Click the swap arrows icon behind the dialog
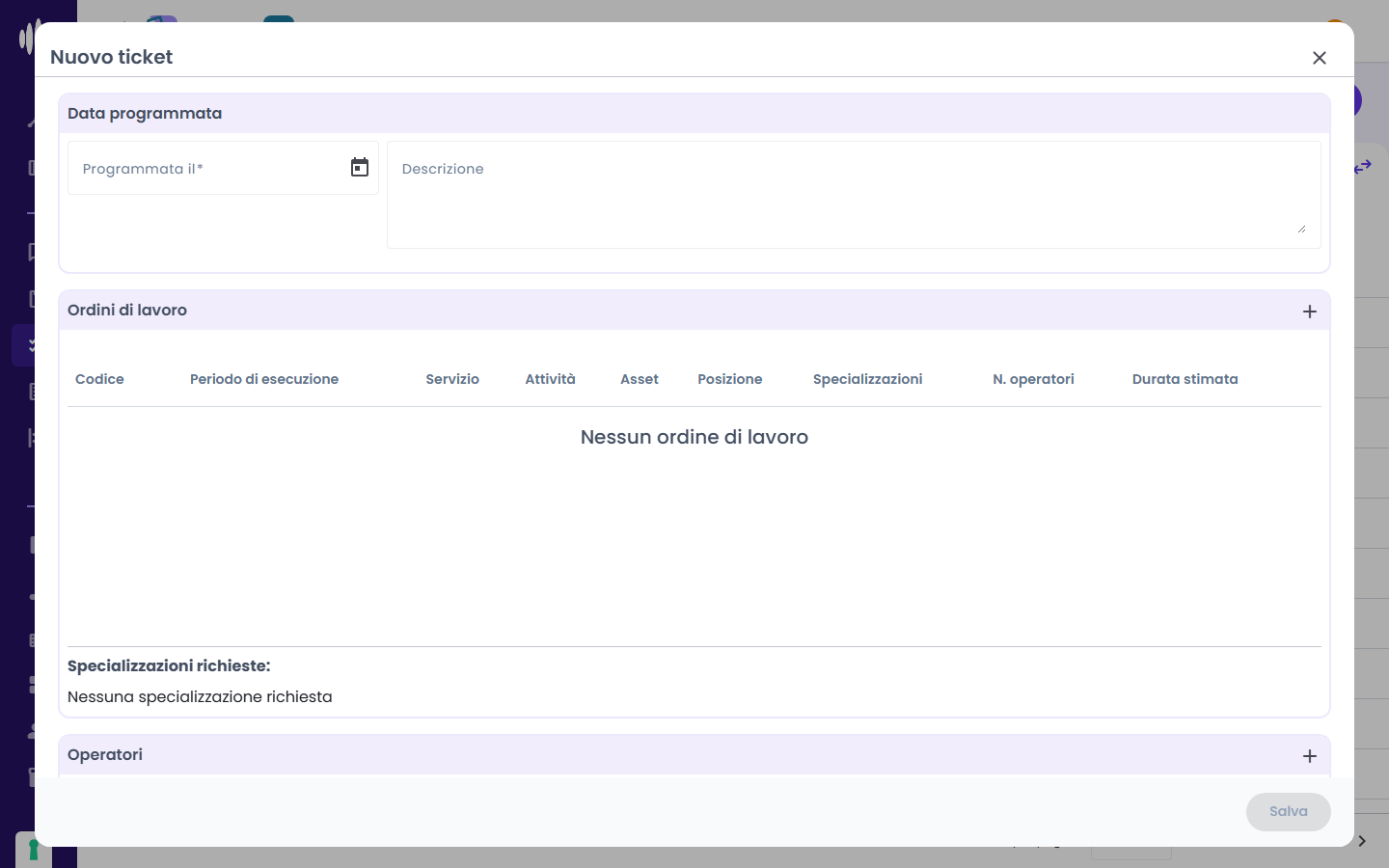This screenshot has width=1389, height=868. pyautogui.click(x=1362, y=167)
